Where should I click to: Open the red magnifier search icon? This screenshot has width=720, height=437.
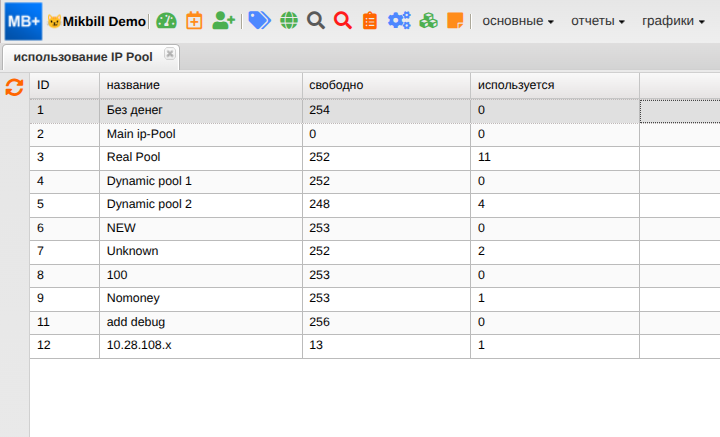(x=343, y=21)
